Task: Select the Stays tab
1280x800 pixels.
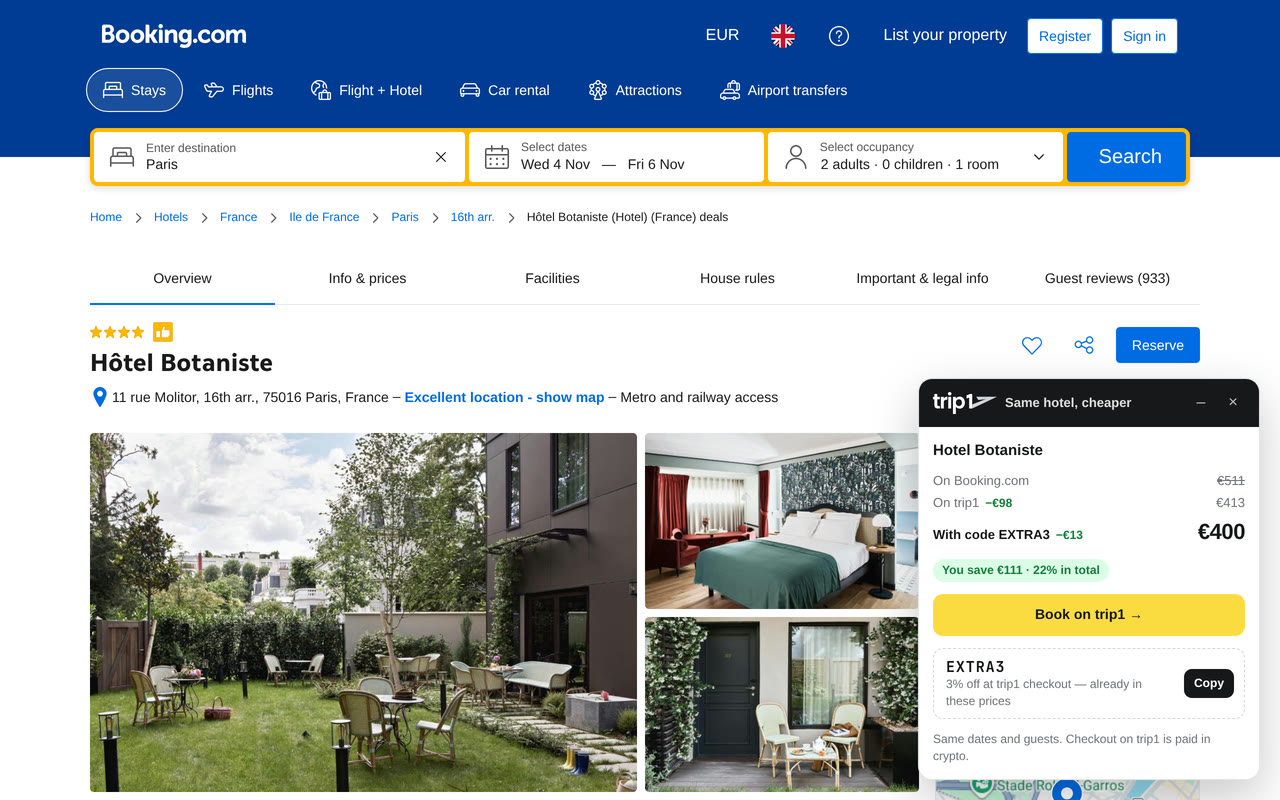Action: [x=134, y=90]
